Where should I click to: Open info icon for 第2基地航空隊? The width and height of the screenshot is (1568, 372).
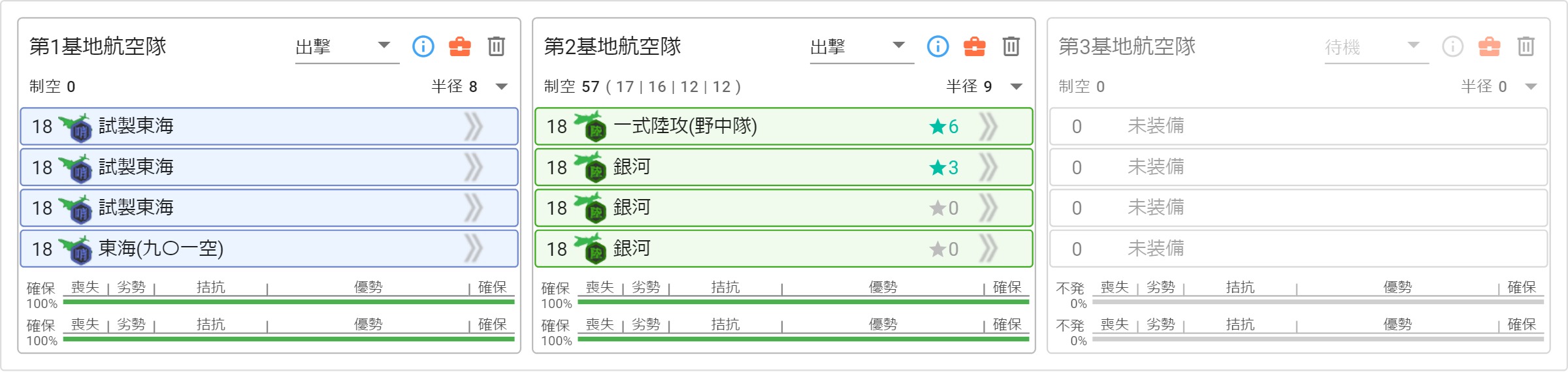938,46
